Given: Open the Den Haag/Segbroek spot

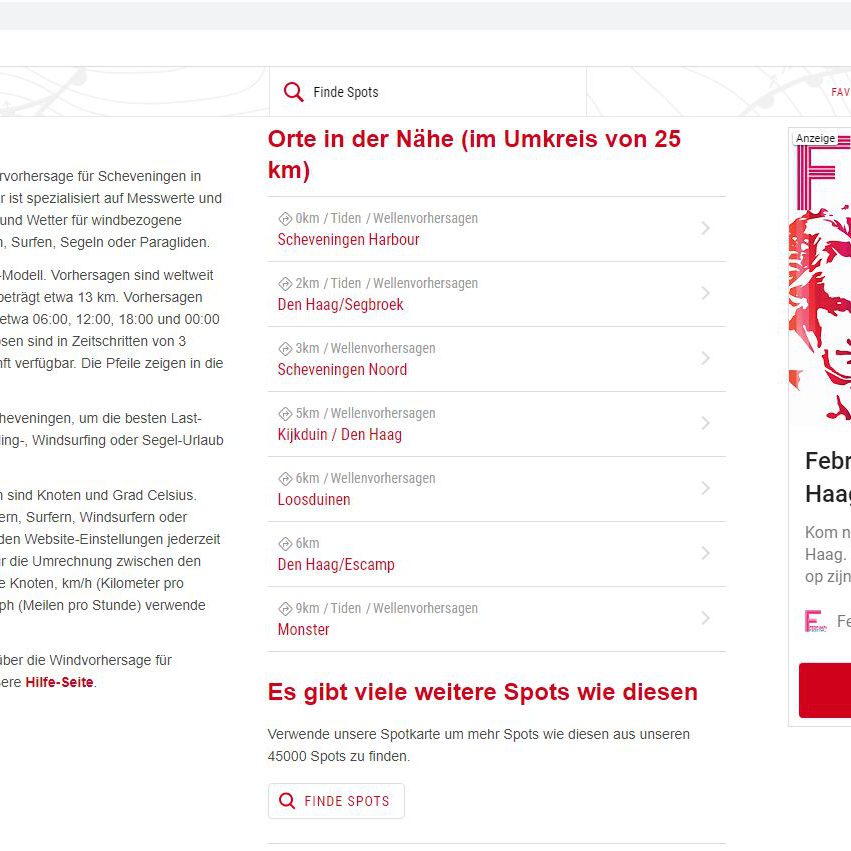Looking at the screenshot, I should pos(340,305).
